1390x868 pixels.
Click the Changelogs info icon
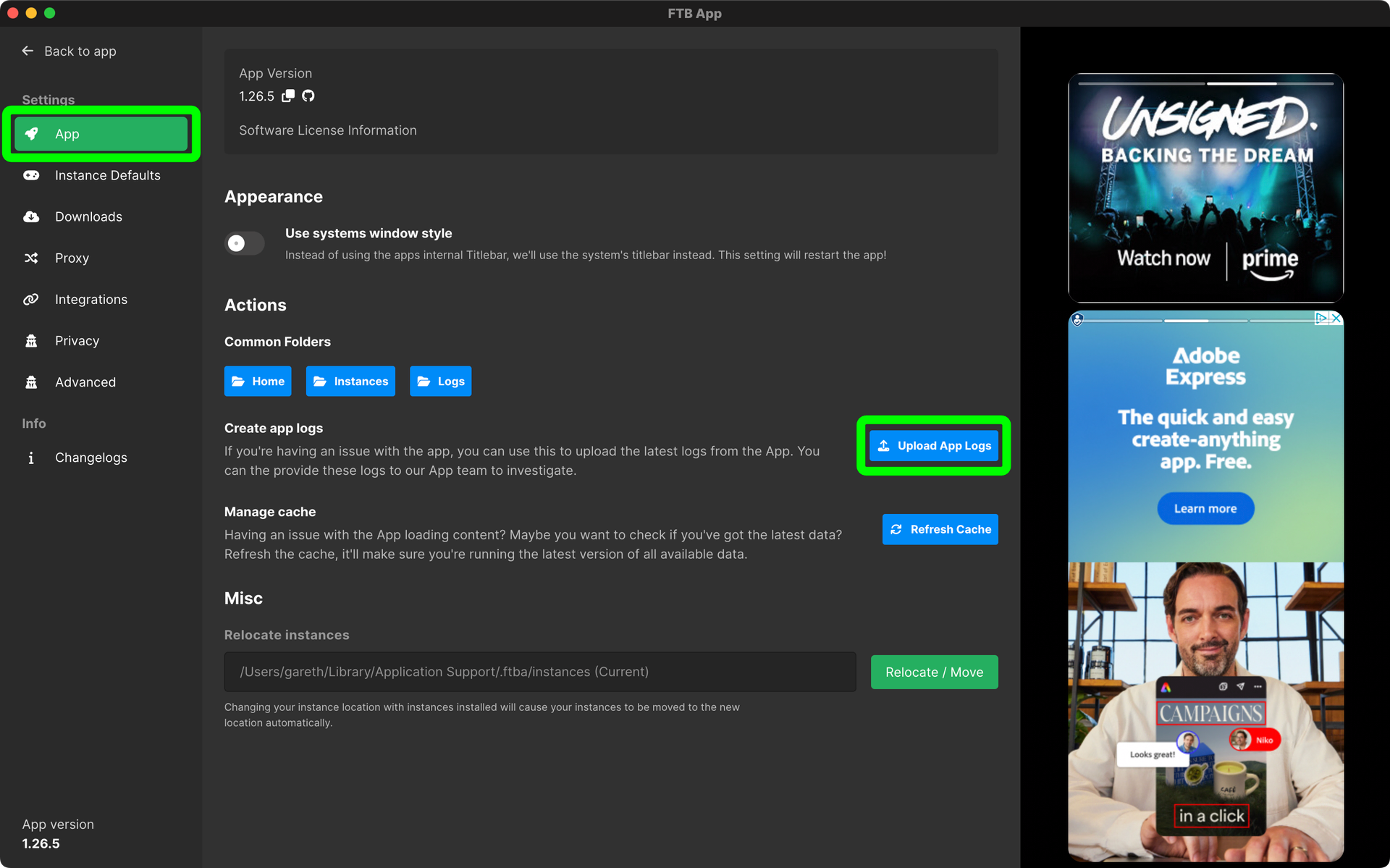tap(31, 458)
